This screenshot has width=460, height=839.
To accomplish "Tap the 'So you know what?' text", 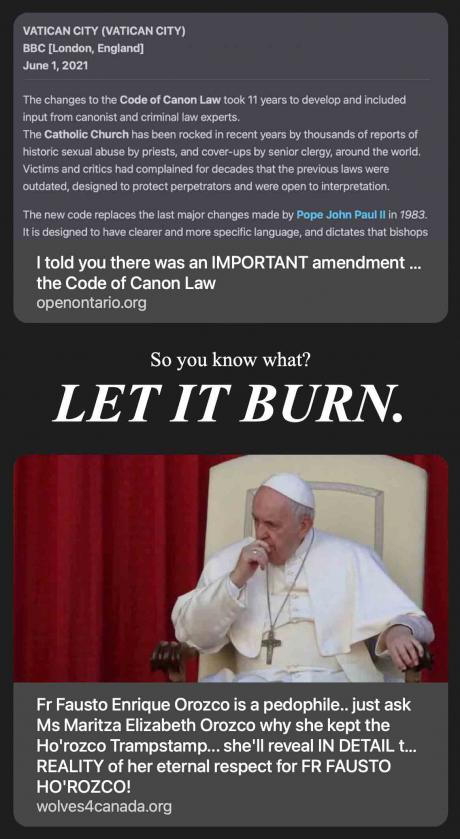I will pyautogui.click(x=230, y=360).
